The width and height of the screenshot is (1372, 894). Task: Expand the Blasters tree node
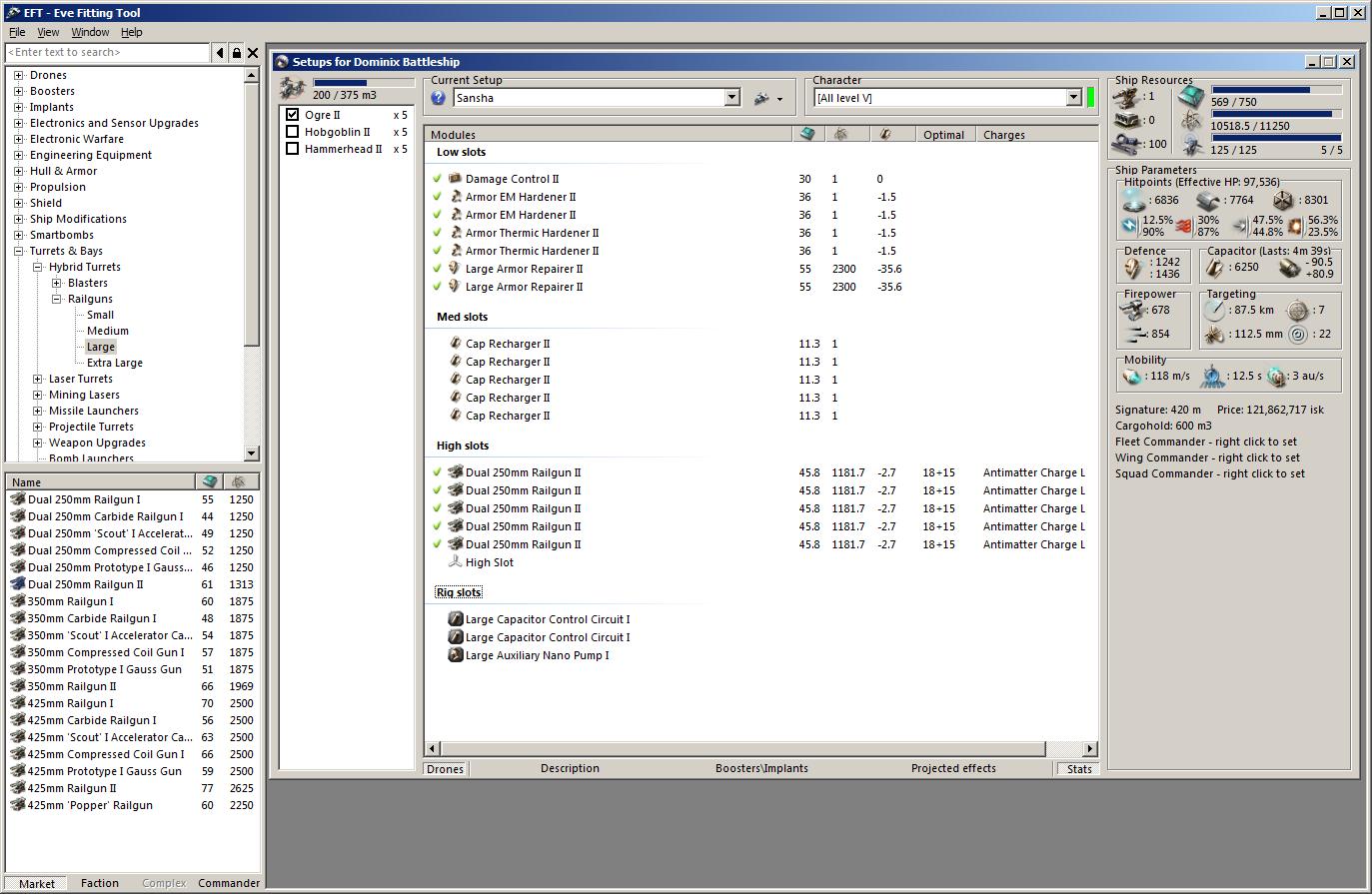[56, 283]
